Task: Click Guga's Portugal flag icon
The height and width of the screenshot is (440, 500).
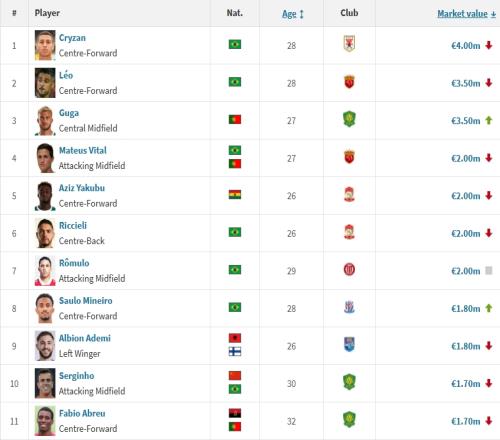Action: pyautogui.click(x=235, y=119)
